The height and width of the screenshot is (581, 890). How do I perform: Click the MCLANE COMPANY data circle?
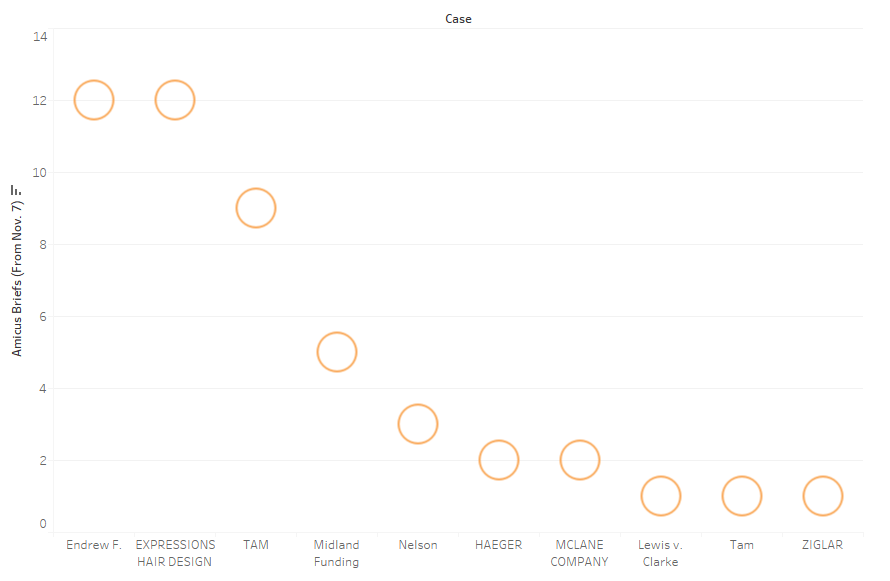pos(579,460)
